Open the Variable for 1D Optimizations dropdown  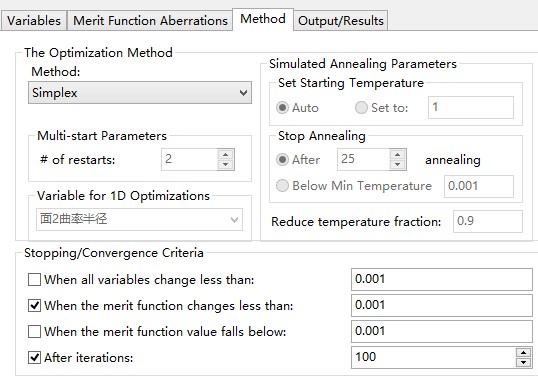point(139,219)
